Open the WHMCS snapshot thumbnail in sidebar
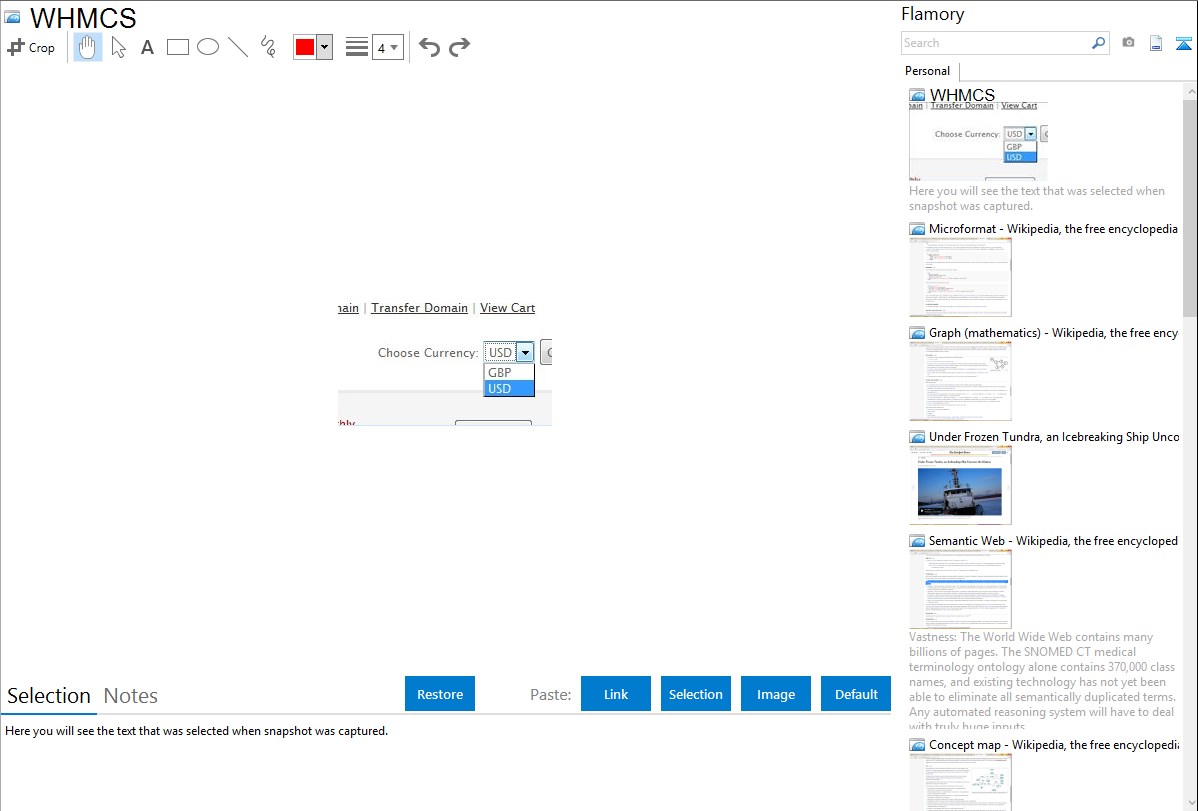This screenshot has width=1198, height=811. 978,141
